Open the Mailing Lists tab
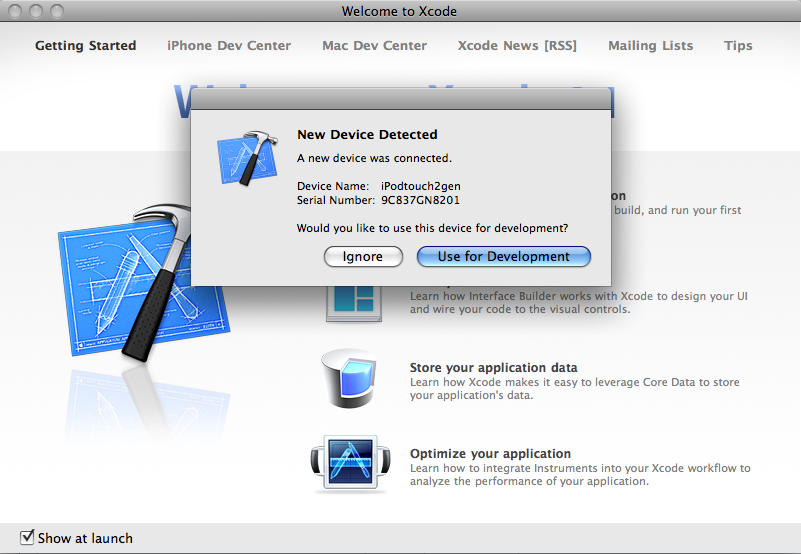Screen dimensions: 801x554 [650, 45]
